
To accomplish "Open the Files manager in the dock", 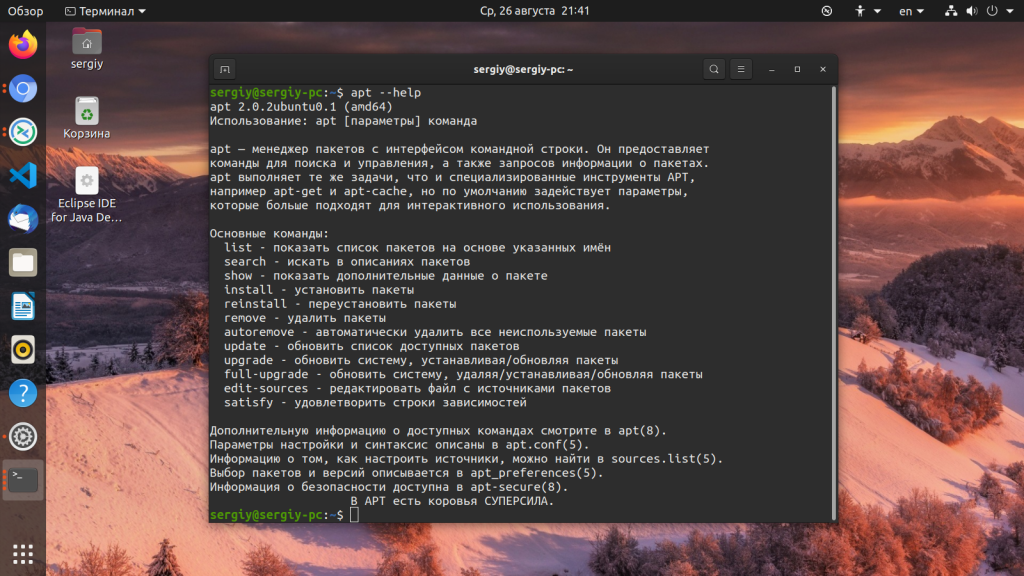I will pos(23,262).
